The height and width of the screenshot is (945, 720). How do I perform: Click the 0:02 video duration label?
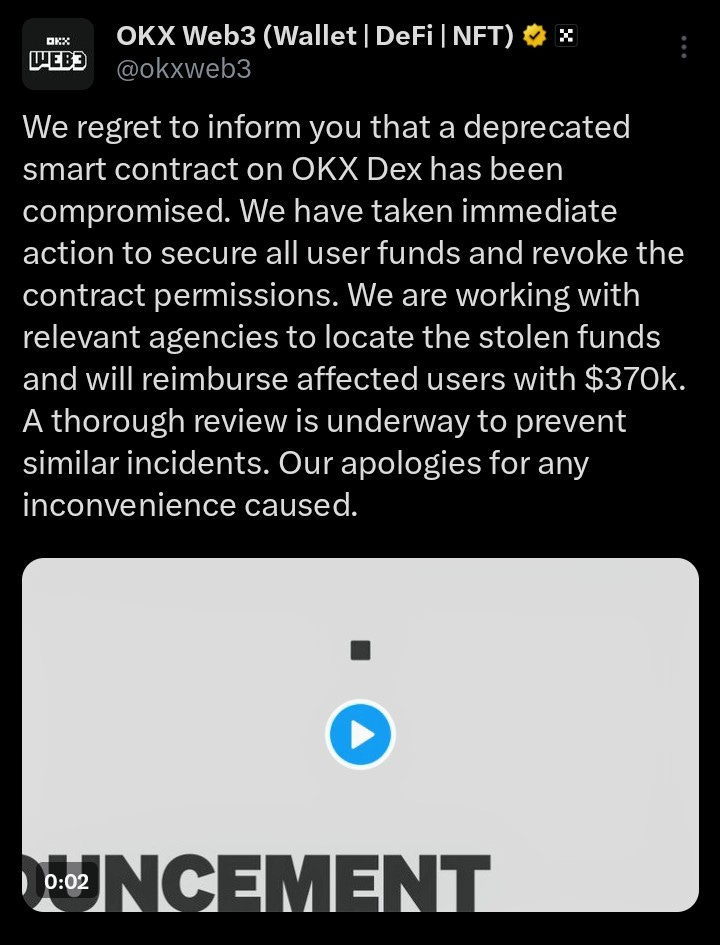tap(66, 882)
